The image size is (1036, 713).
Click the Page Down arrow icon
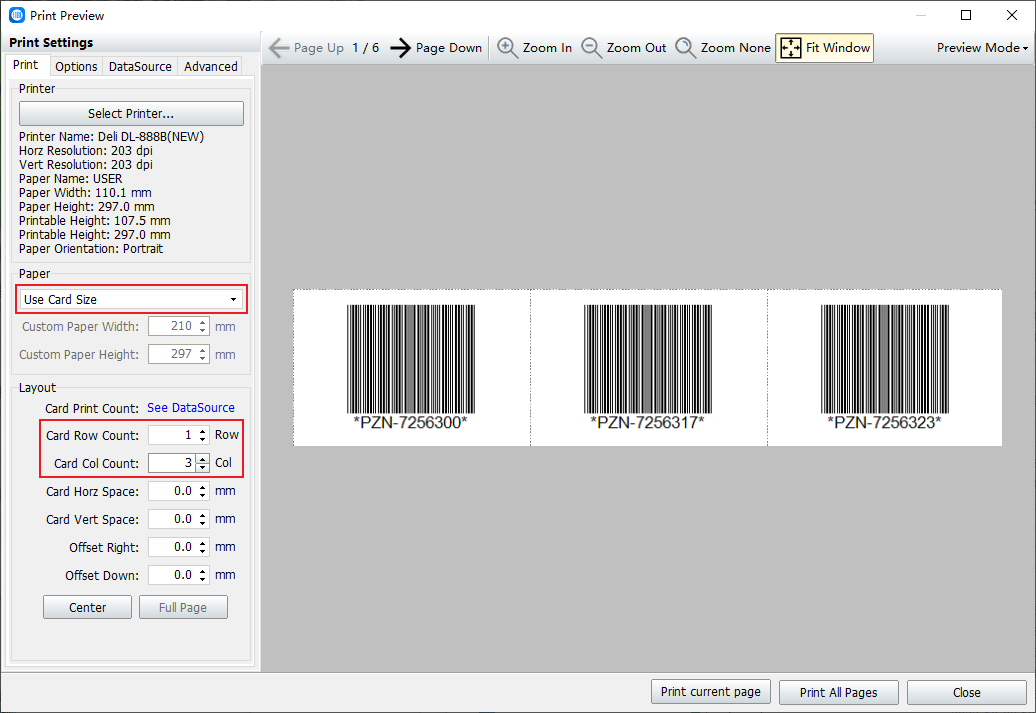point(400,48)
